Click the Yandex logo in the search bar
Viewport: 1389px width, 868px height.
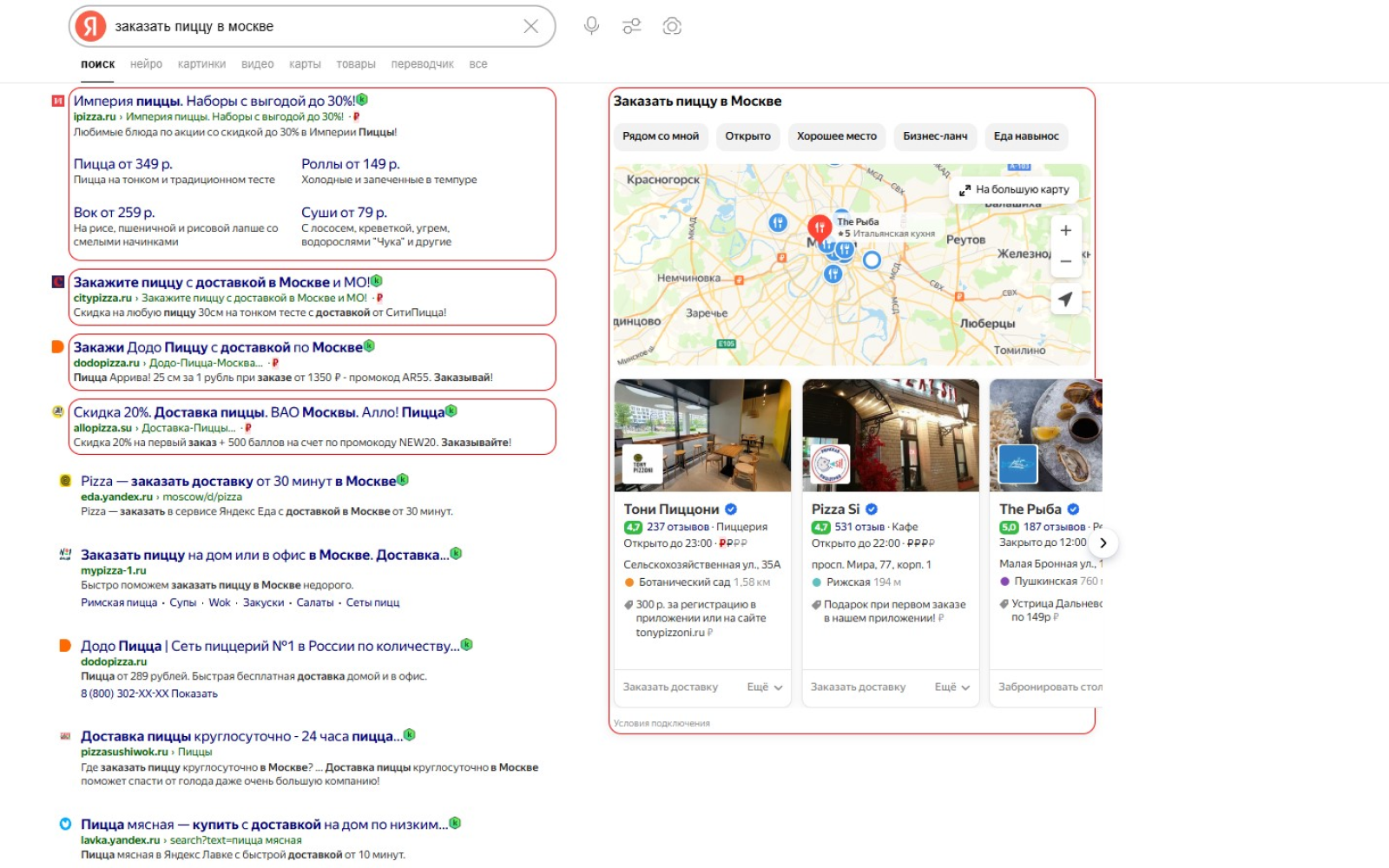(90, 25)
